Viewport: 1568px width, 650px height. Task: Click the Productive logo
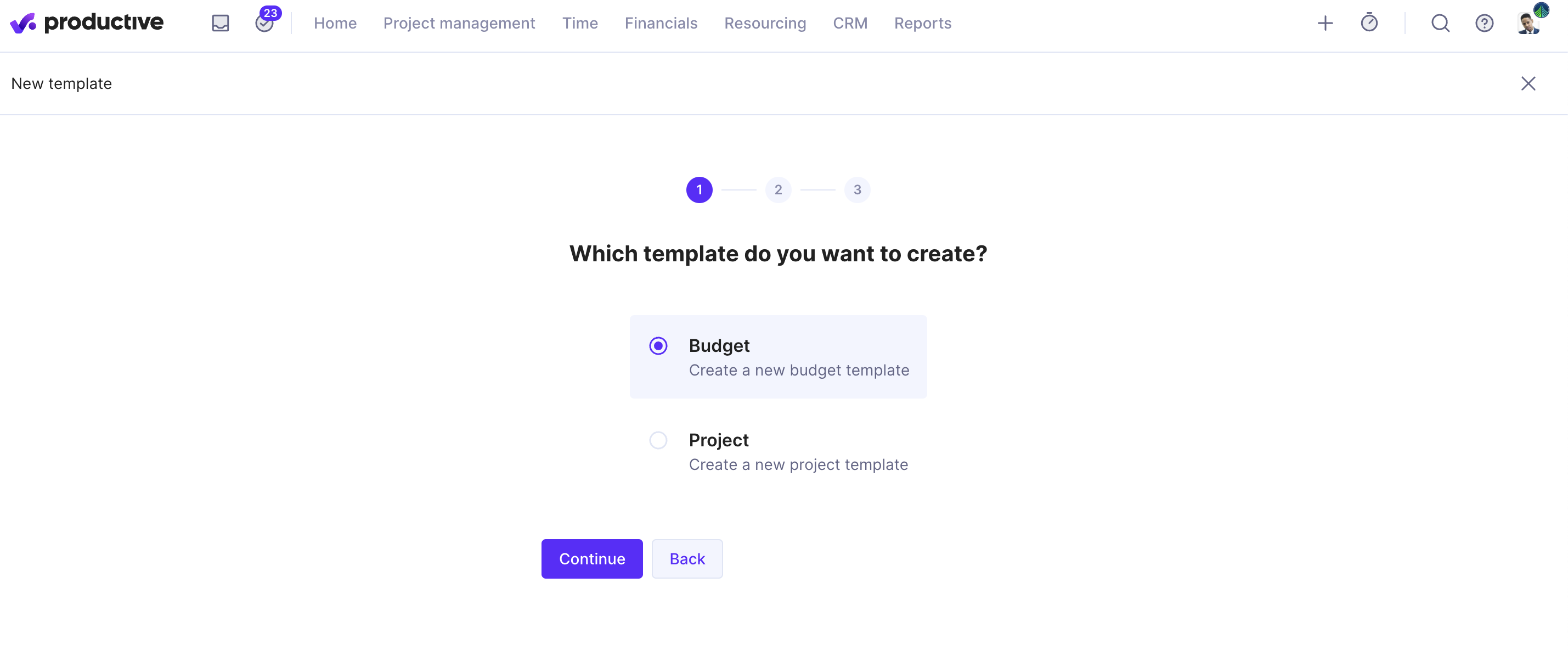tap(87, 23)
